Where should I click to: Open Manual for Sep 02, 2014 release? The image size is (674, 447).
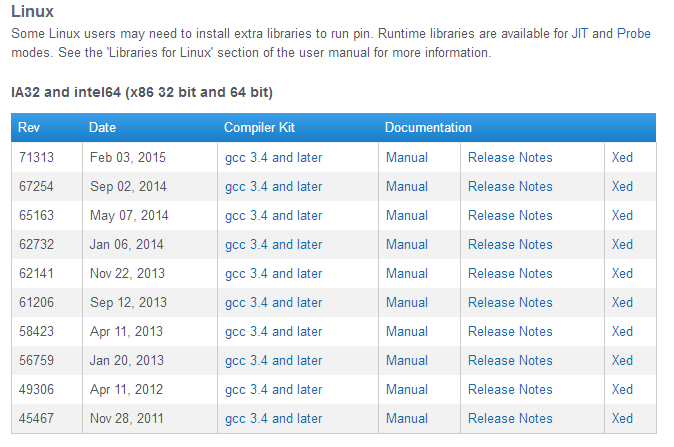tap(407, 187)
